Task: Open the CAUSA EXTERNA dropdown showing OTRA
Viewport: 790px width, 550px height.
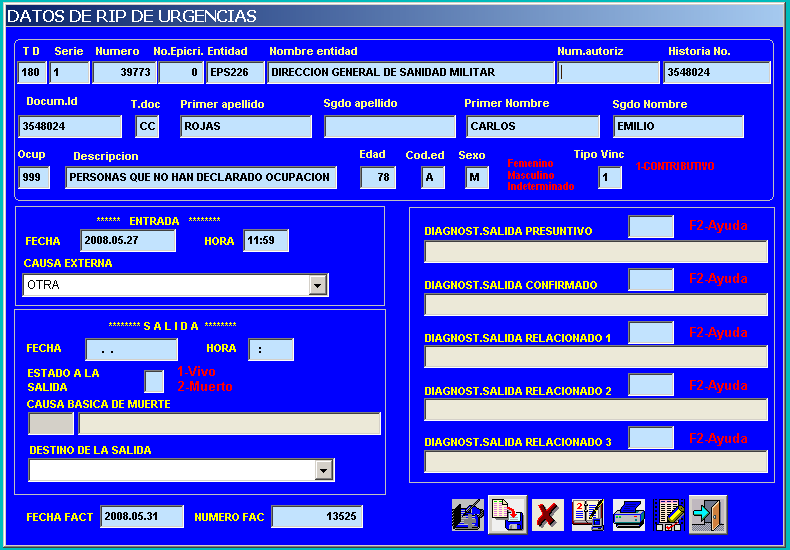Action: [317, 285]
